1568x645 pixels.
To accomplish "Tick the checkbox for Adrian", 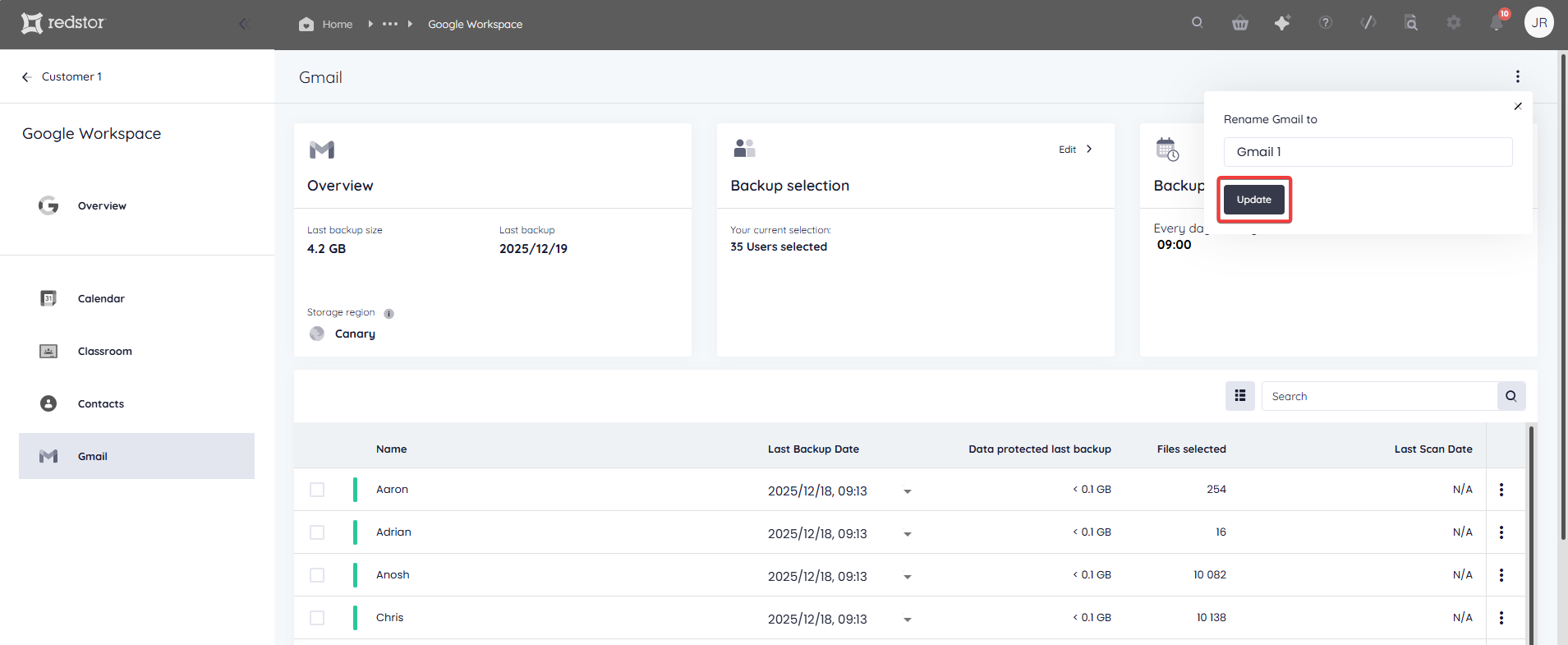I will [x=317, y=532].
